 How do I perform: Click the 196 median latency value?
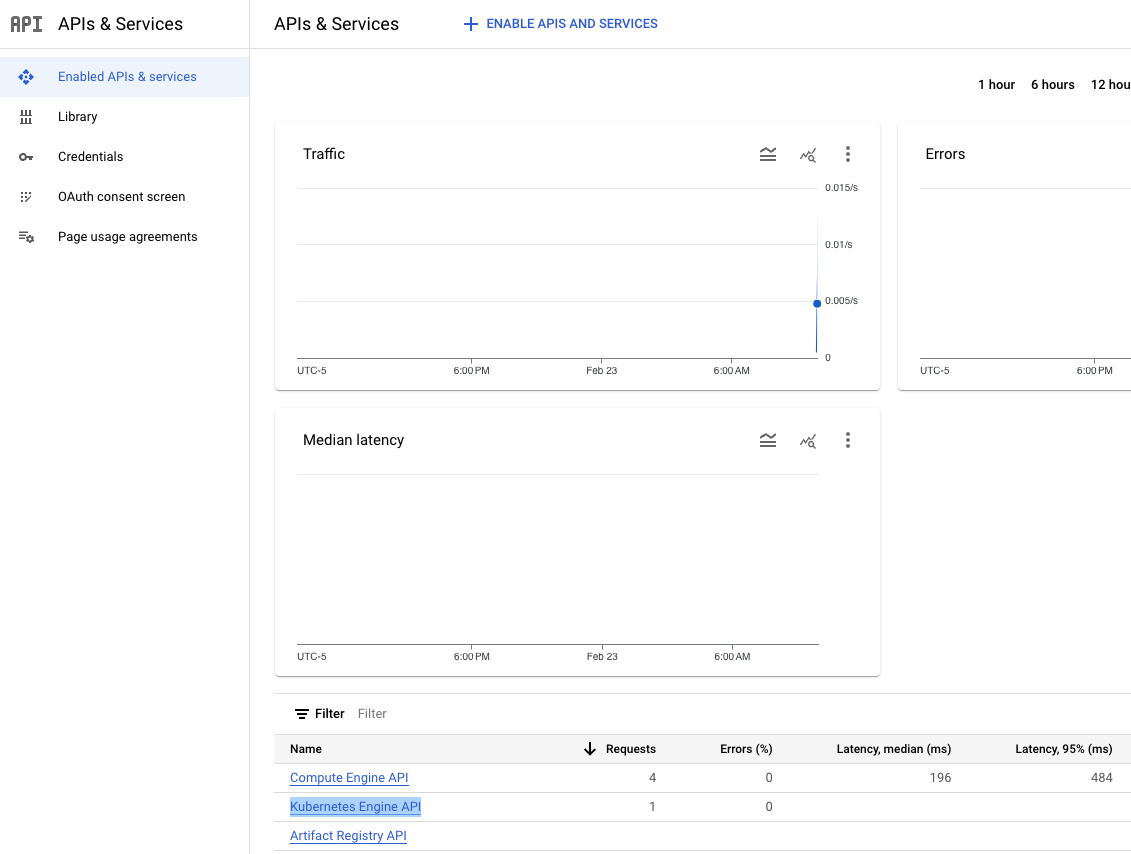point(940,778)
